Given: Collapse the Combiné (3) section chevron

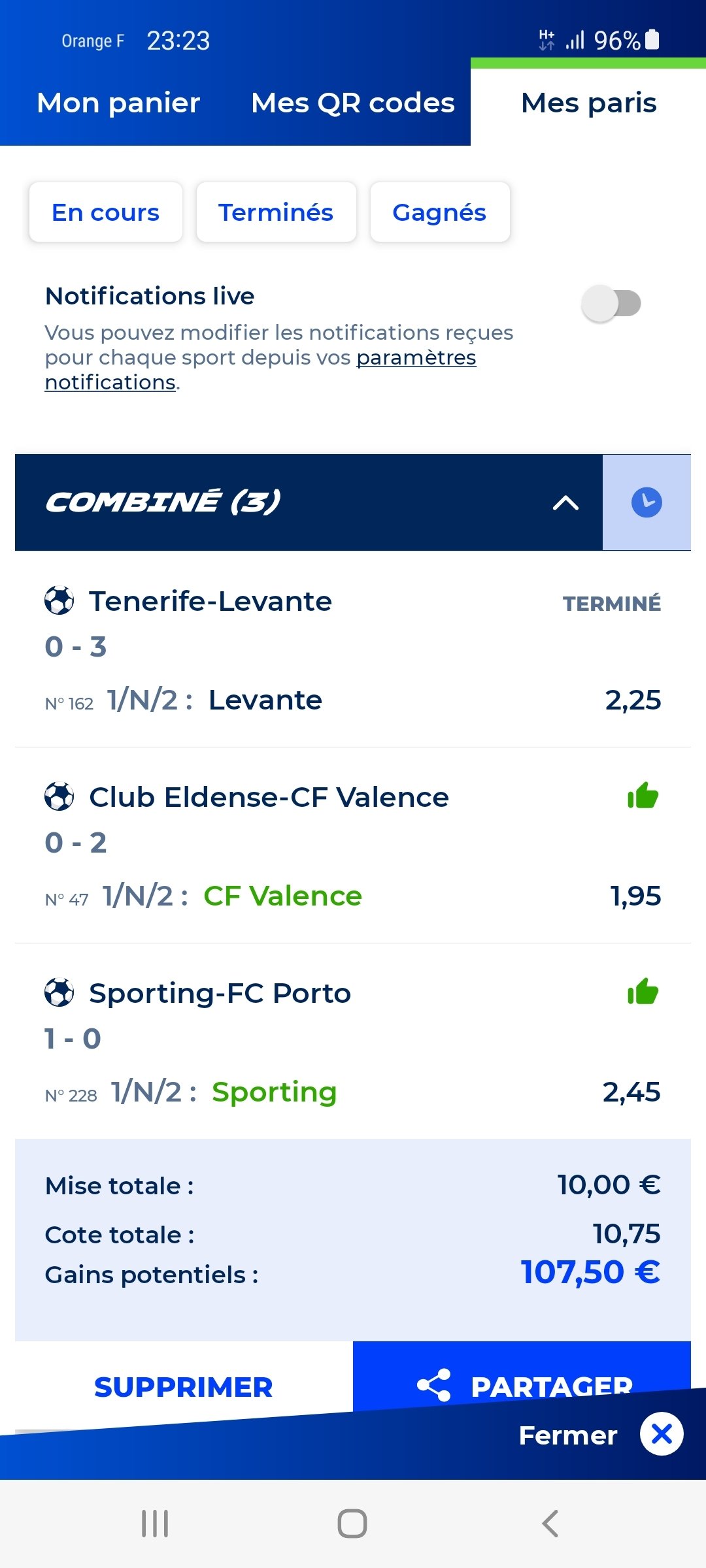Looking at the screenshot, I should click(x=566, y=502).
